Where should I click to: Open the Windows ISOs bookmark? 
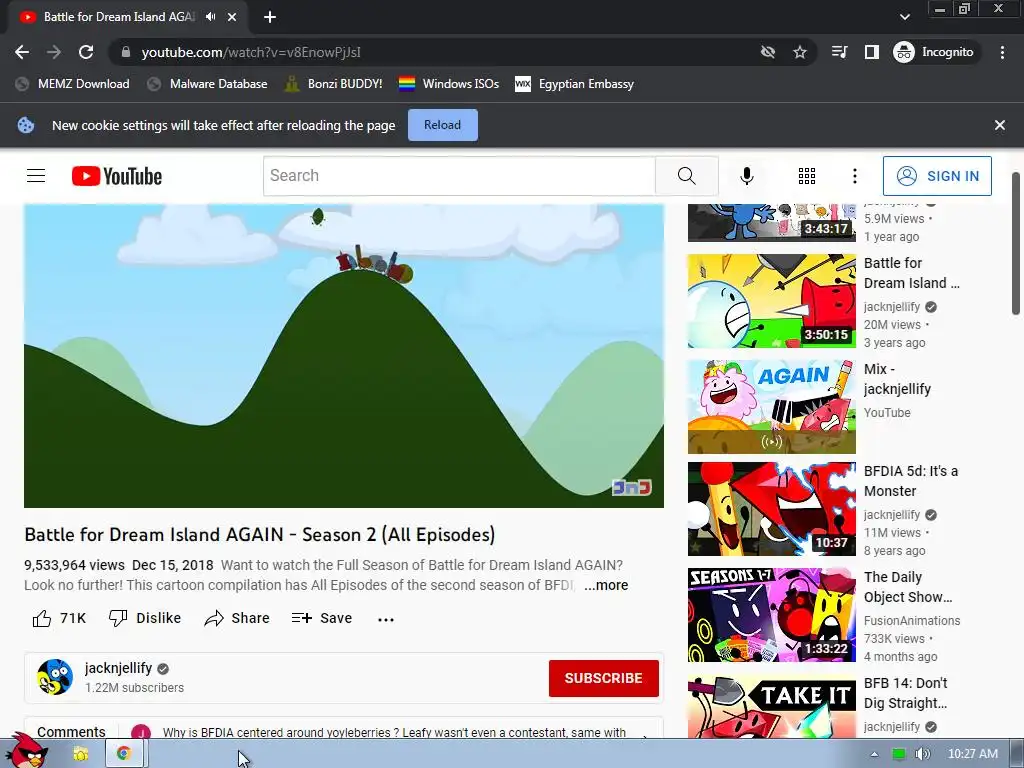click(449, 84)
